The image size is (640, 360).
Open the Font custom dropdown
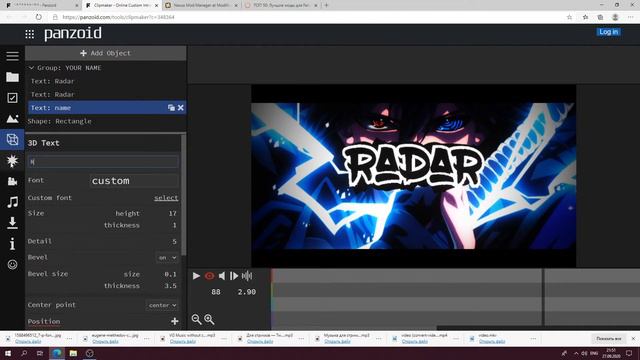[134, 181]
